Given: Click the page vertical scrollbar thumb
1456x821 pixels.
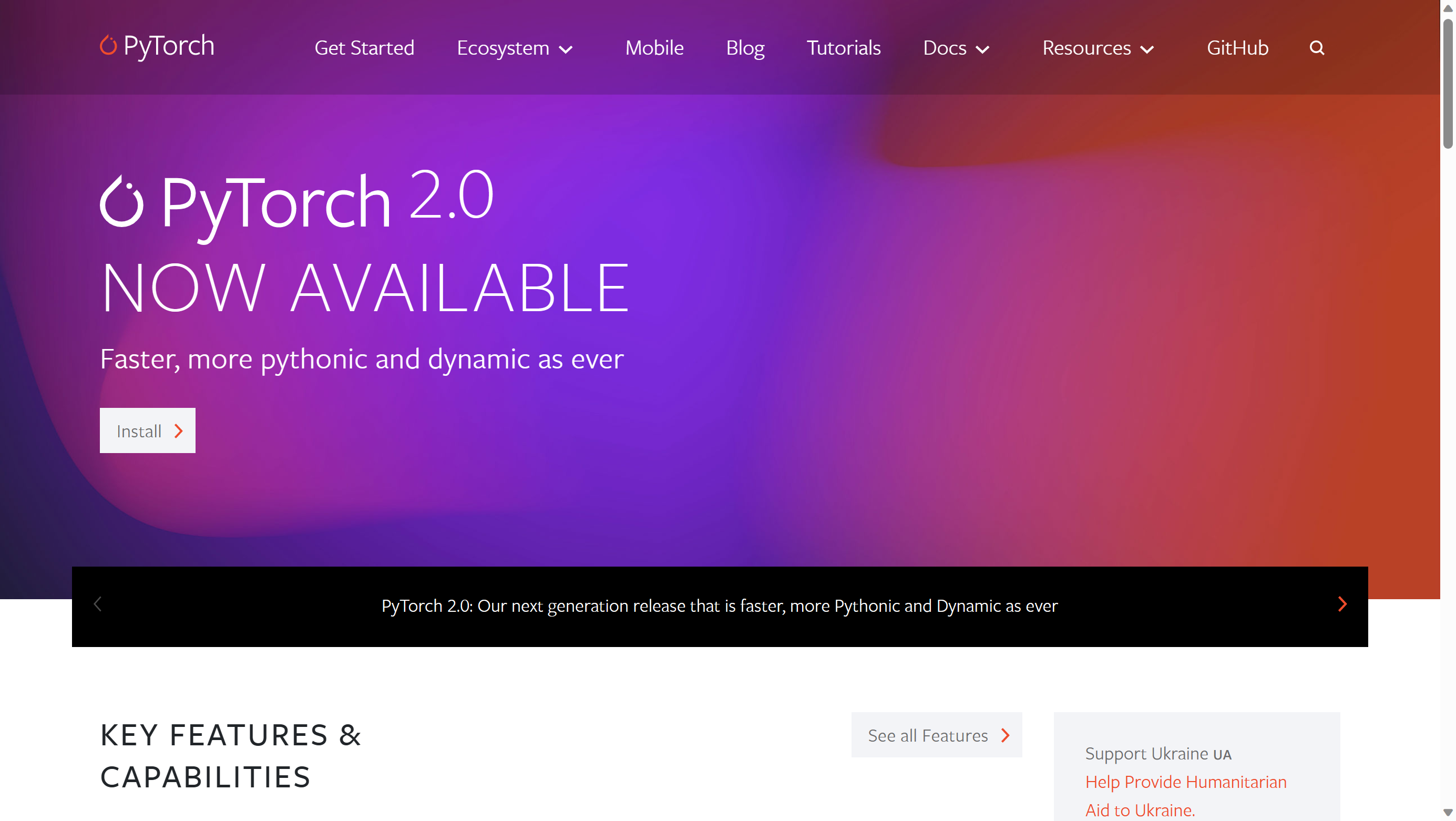Looking at the screenshot, I should click(x=1448, y=84).
